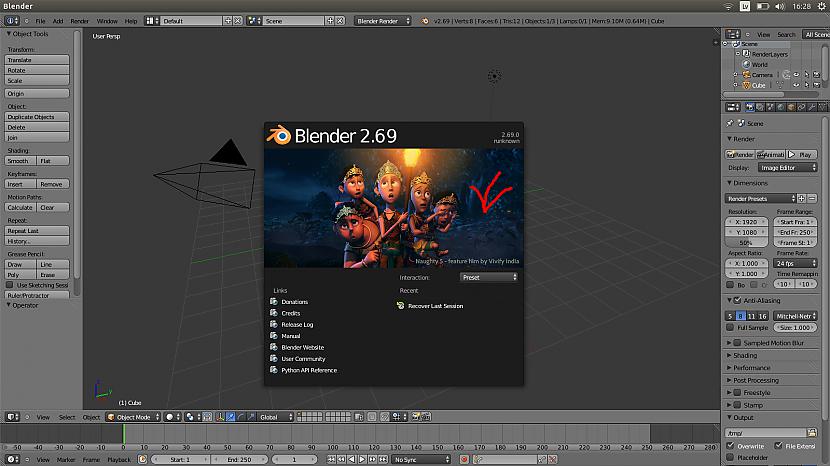Open the File menu
This screenshot has width=830, height=466.
40,21
